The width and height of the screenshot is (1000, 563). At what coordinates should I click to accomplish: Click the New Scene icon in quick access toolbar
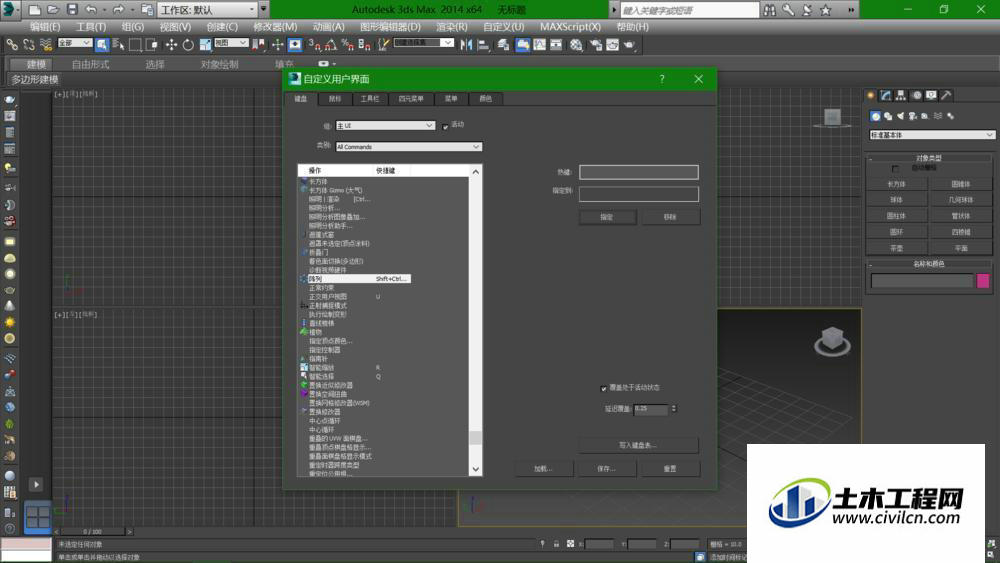tap(36, 10)
